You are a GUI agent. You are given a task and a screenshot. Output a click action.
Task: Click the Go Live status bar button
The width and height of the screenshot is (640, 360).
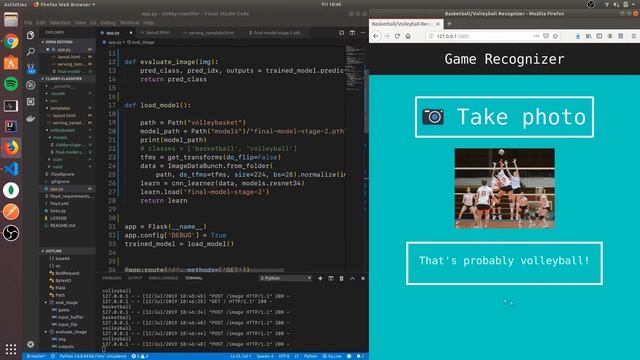pos(332,356)
